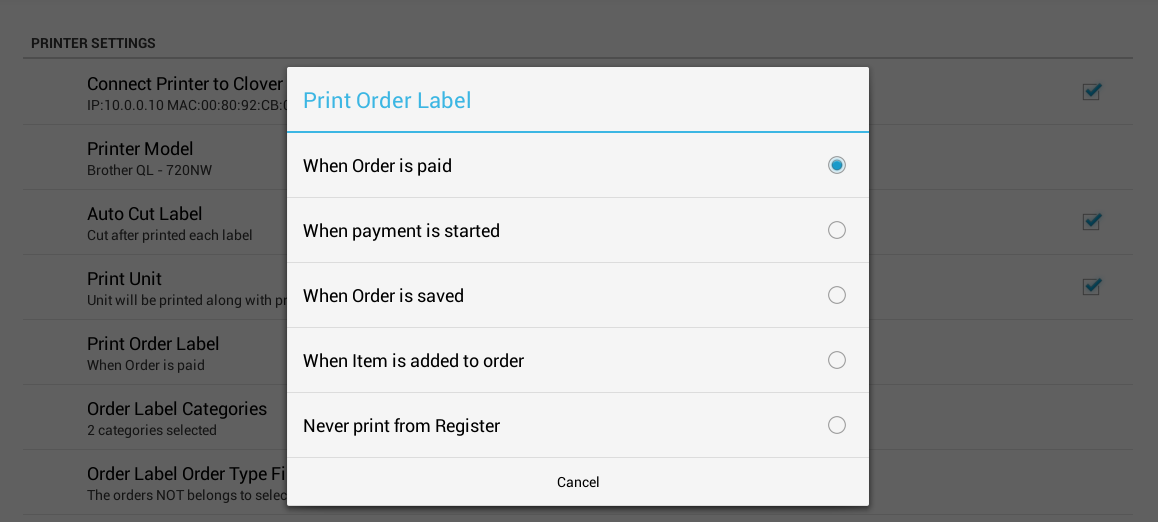Open the Print Order Label setting row
This screenshot has height=522, width=1158.
pyautogui.click(x=153, y=352)
